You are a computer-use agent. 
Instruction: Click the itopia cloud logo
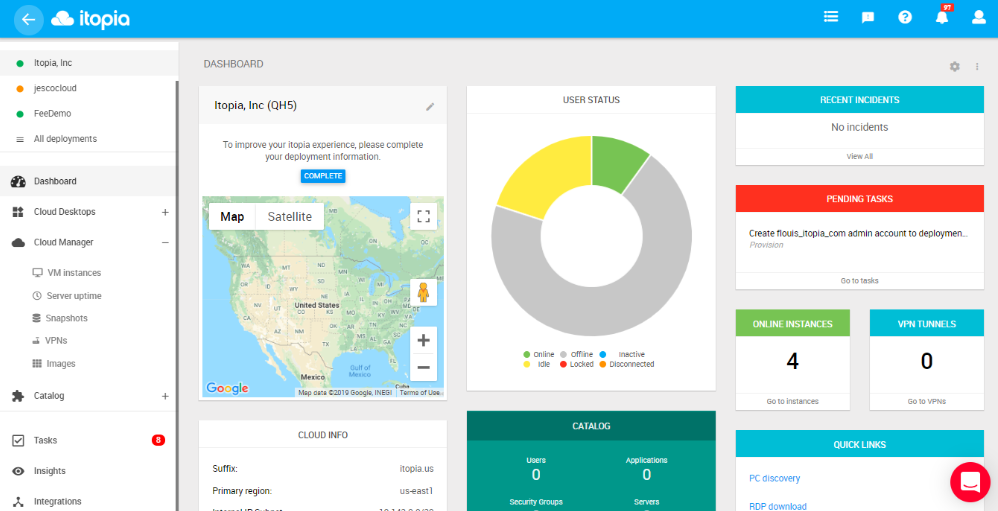point(90,19)
